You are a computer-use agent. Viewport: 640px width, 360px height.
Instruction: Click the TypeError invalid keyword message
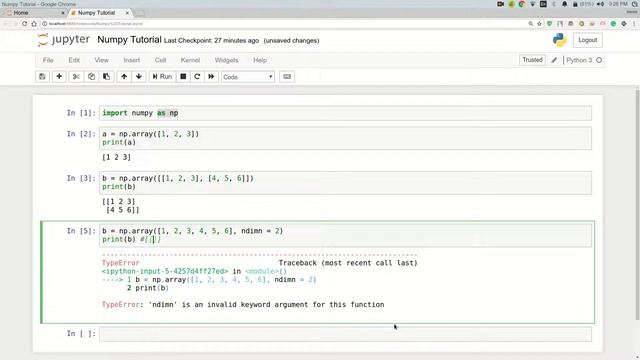tap(243, 304)
